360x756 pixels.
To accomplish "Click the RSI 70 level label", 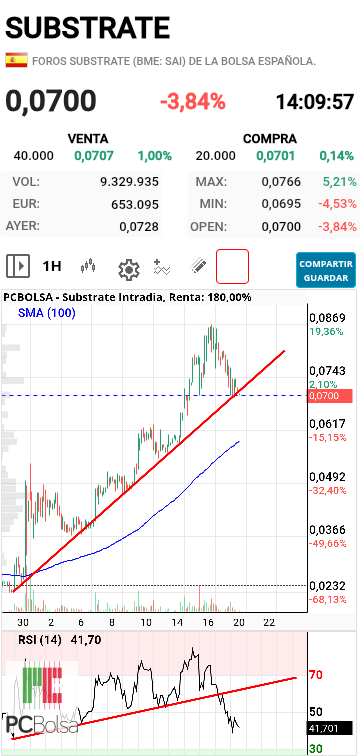I will [x=316, y=675].
